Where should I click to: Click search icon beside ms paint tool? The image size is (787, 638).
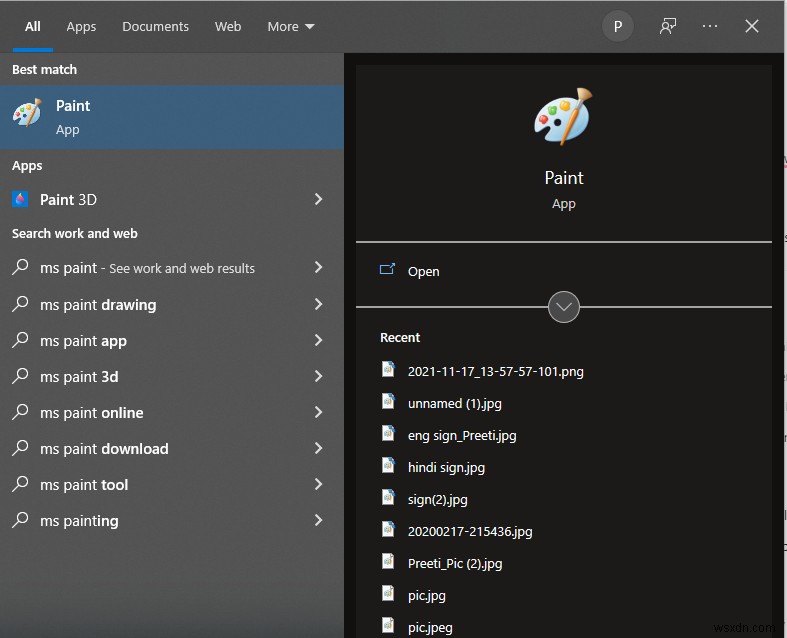[20, 484]
